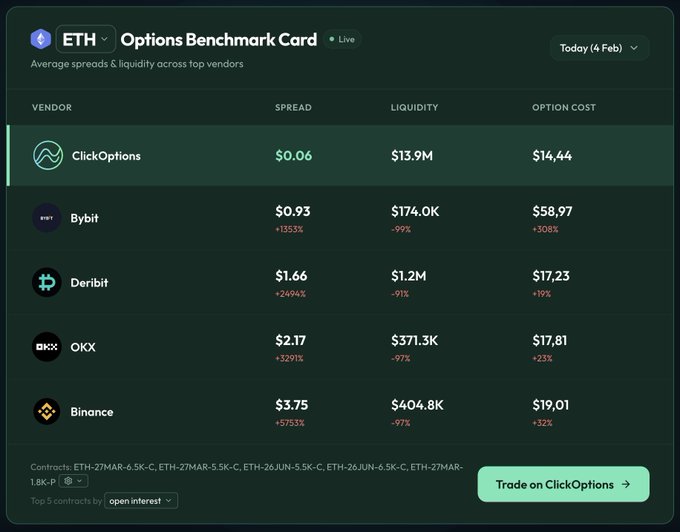This screenshot has height=532, width=680.
Task: Click the ClickOptions wave logo
Action: pyautogui.click(x=48, y=155)
